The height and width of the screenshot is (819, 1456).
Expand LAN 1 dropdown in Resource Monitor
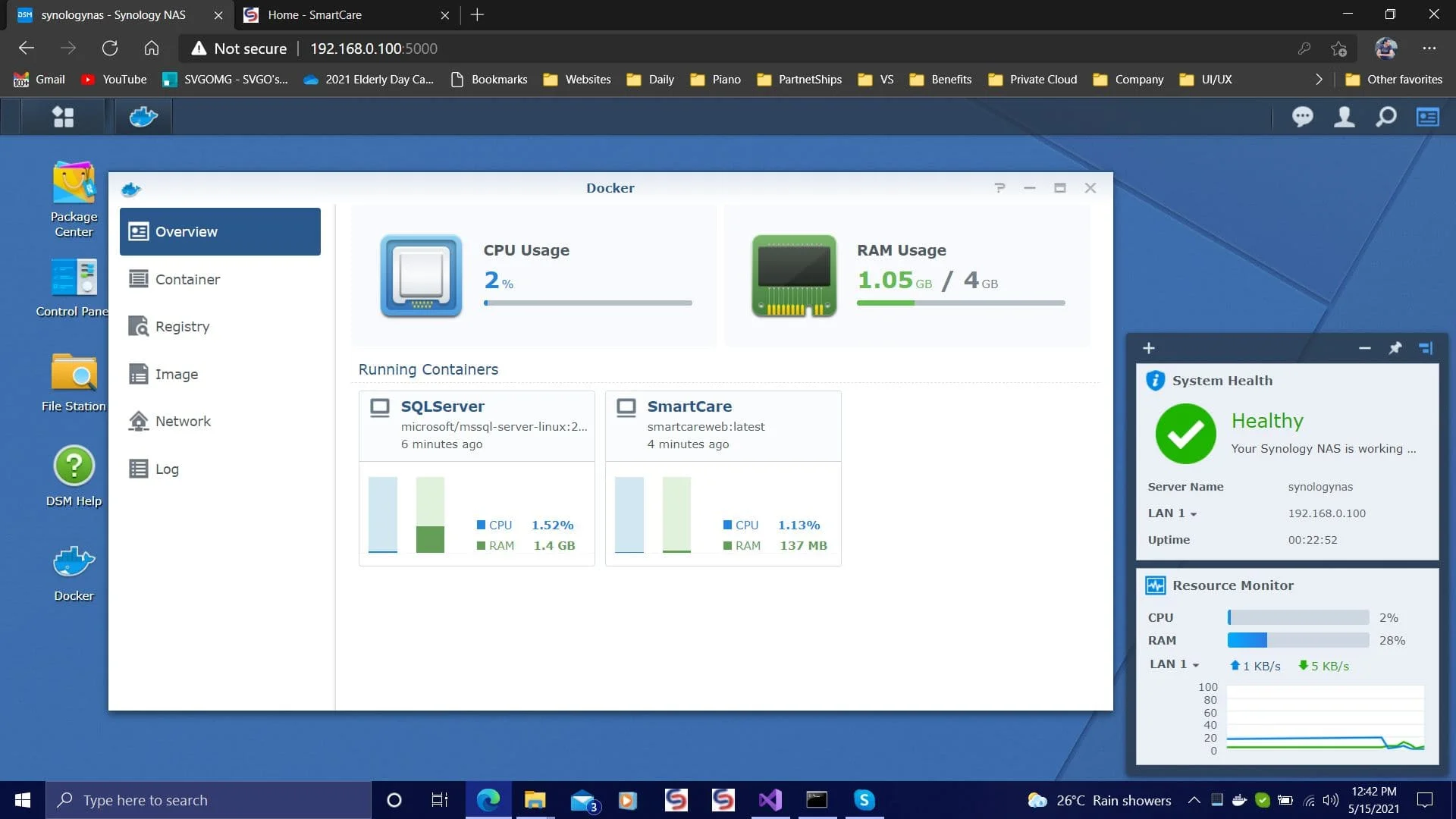pyautogui.click(x=1174, y=664)
